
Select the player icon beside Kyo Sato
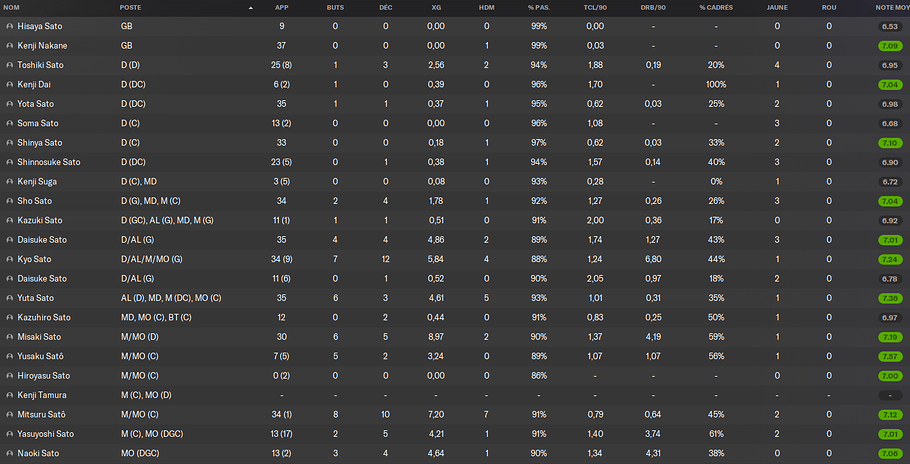click(x=9, y=259)
